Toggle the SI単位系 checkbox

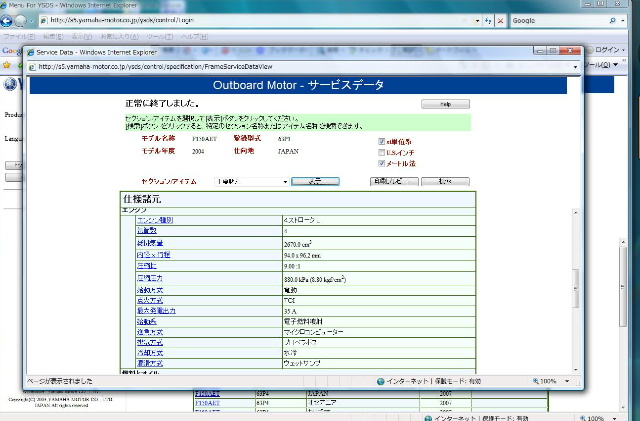coord(381,141)
